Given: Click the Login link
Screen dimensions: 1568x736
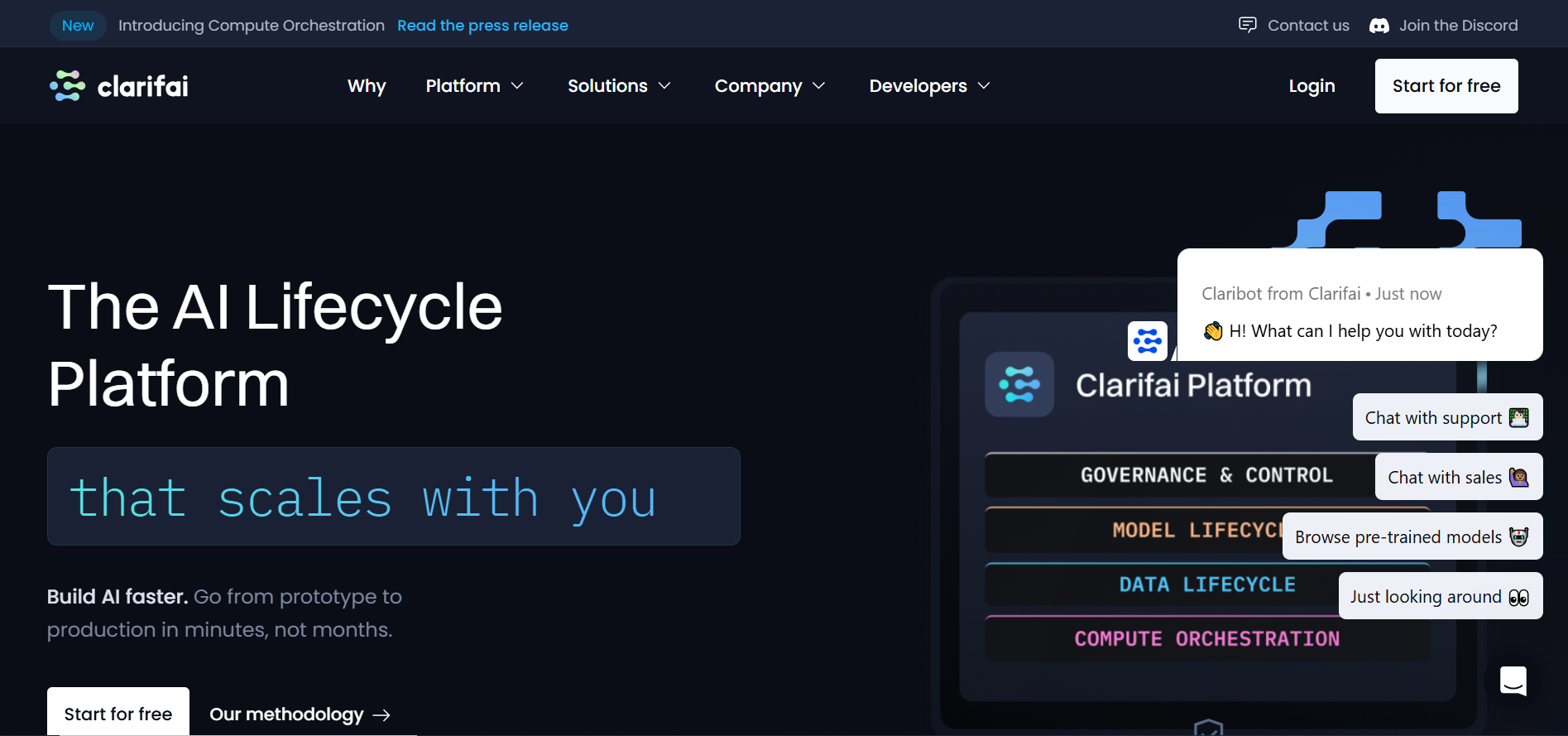Looking at the screenshot, I should pyautogui.click(x=1311, y=86).
